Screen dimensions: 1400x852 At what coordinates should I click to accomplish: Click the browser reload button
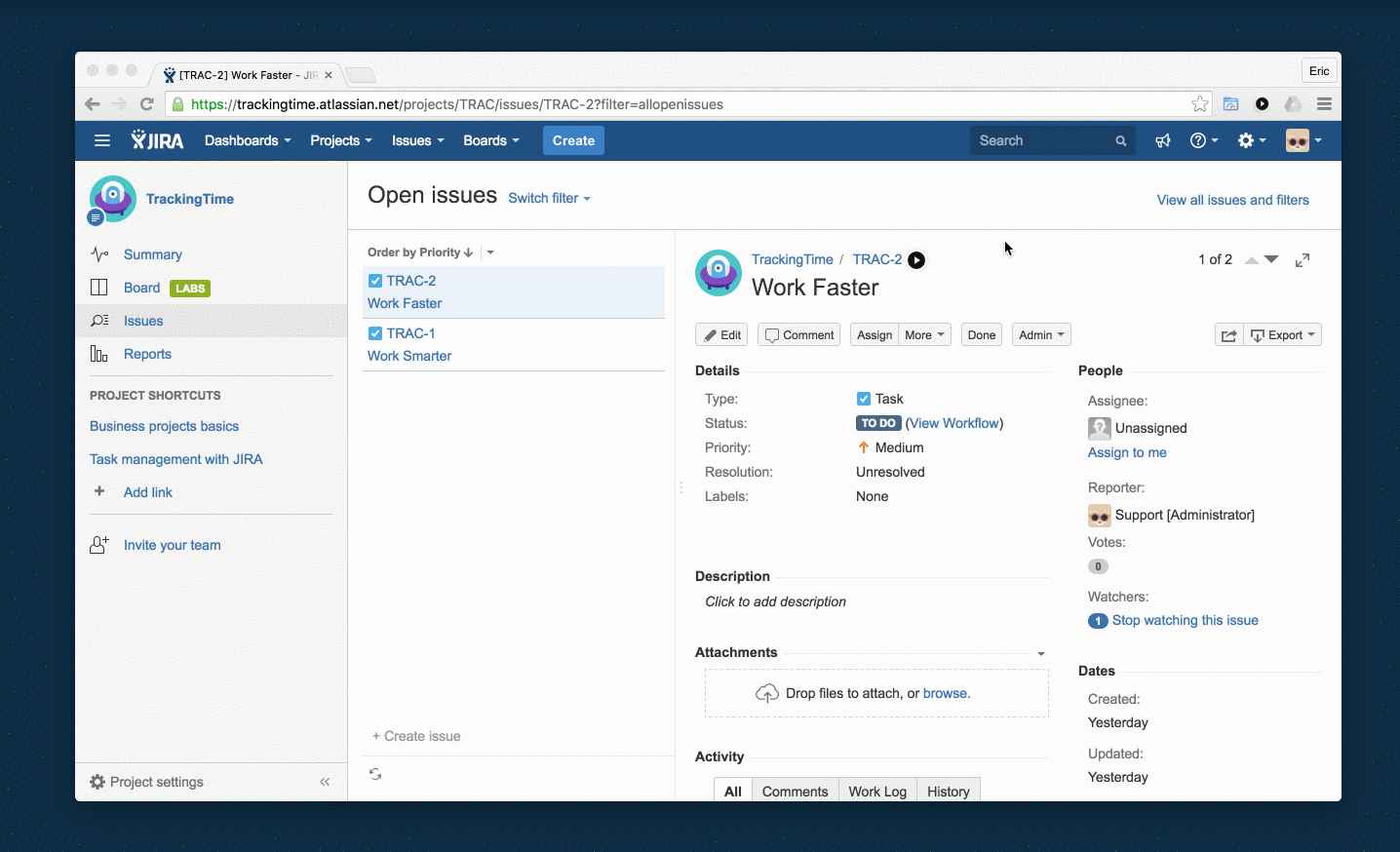click(x=147, y=104)
